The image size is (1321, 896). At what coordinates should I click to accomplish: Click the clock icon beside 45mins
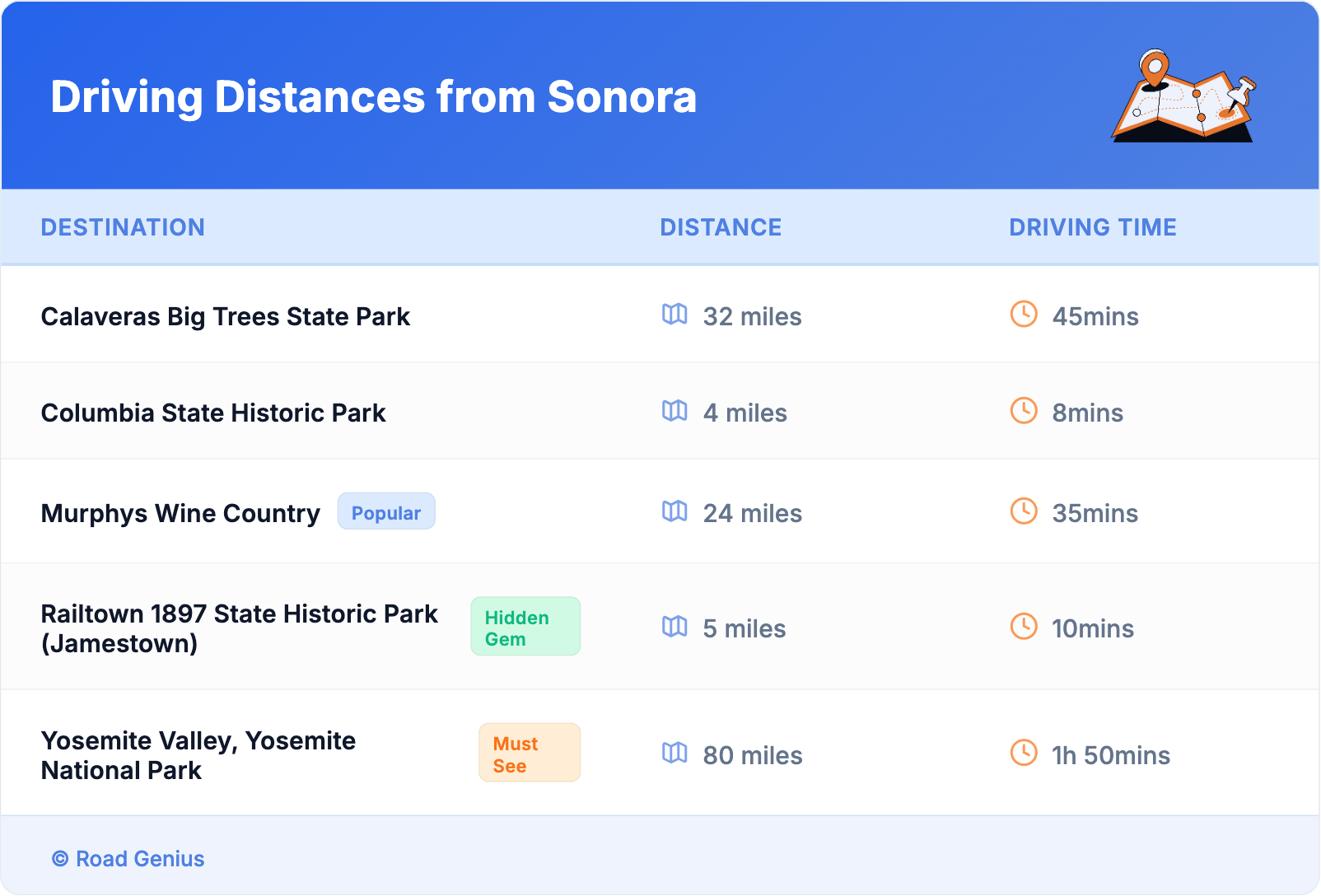[1024, 315]
